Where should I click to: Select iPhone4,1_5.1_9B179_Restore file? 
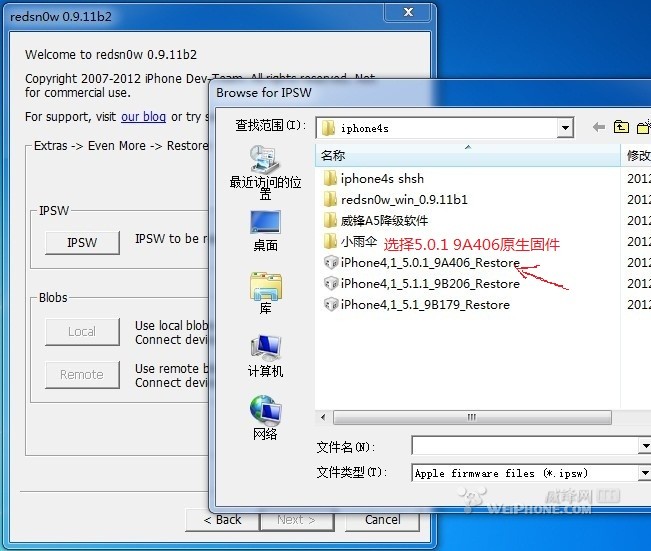[416, 305]
